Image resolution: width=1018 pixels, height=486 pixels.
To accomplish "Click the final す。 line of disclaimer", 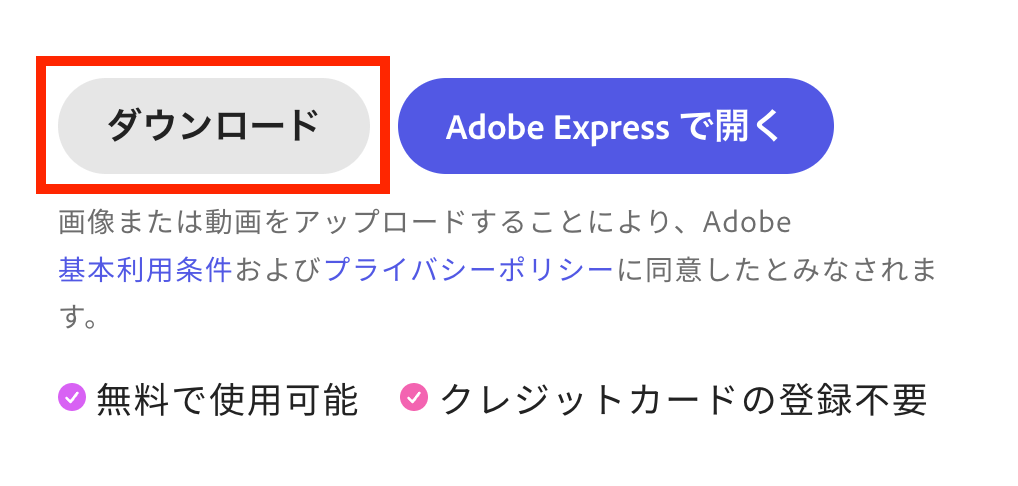I will pyautogui.click(x=79, y=318).
